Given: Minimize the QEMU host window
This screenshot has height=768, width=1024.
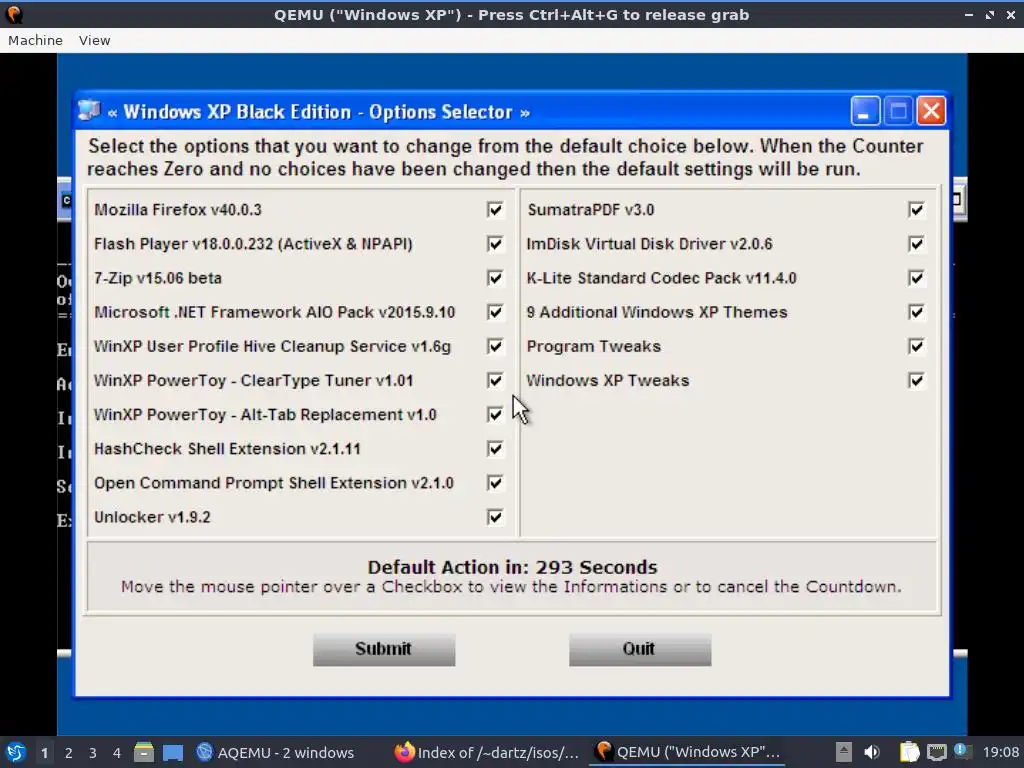Looking at the screenshot, I should click(969, 14).
